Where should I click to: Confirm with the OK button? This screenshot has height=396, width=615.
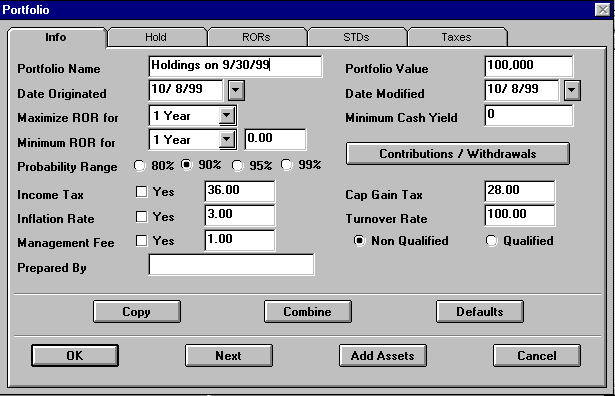pos(75,356)
